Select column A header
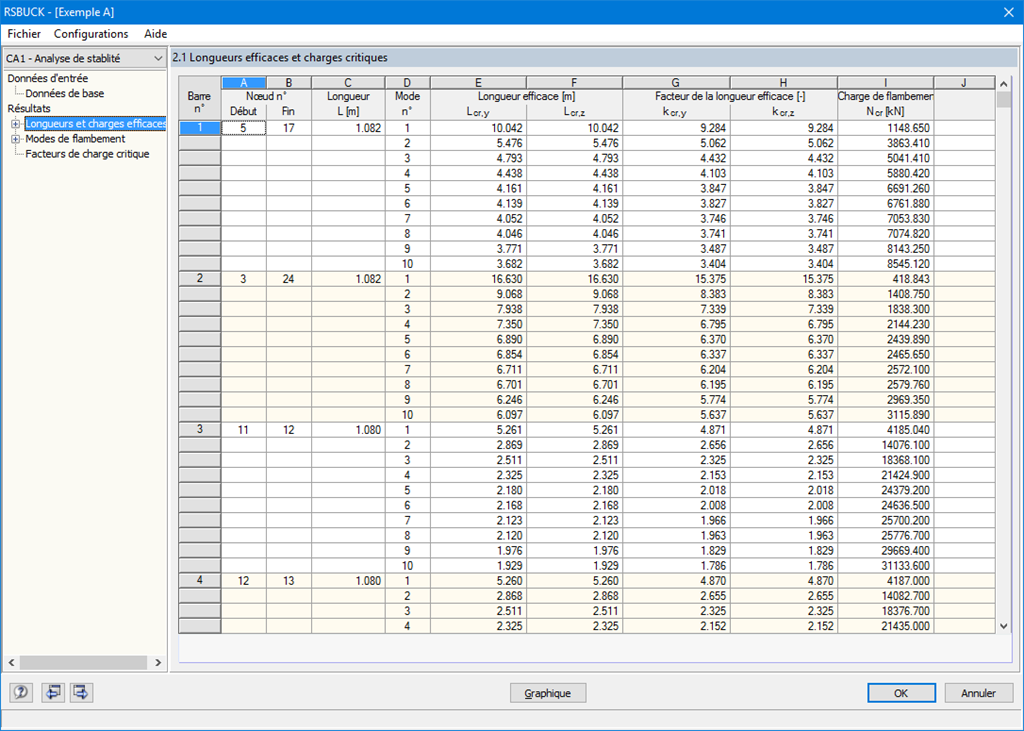 click(x=244, y=82)
